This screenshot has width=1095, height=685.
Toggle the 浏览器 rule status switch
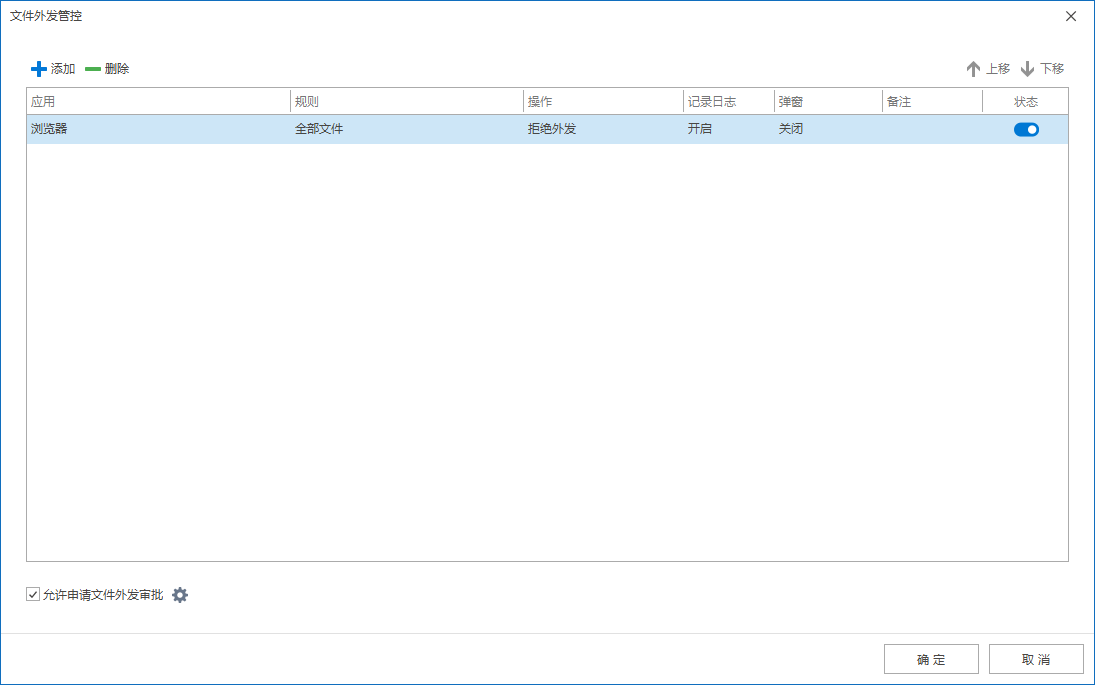click(1026, 129)
